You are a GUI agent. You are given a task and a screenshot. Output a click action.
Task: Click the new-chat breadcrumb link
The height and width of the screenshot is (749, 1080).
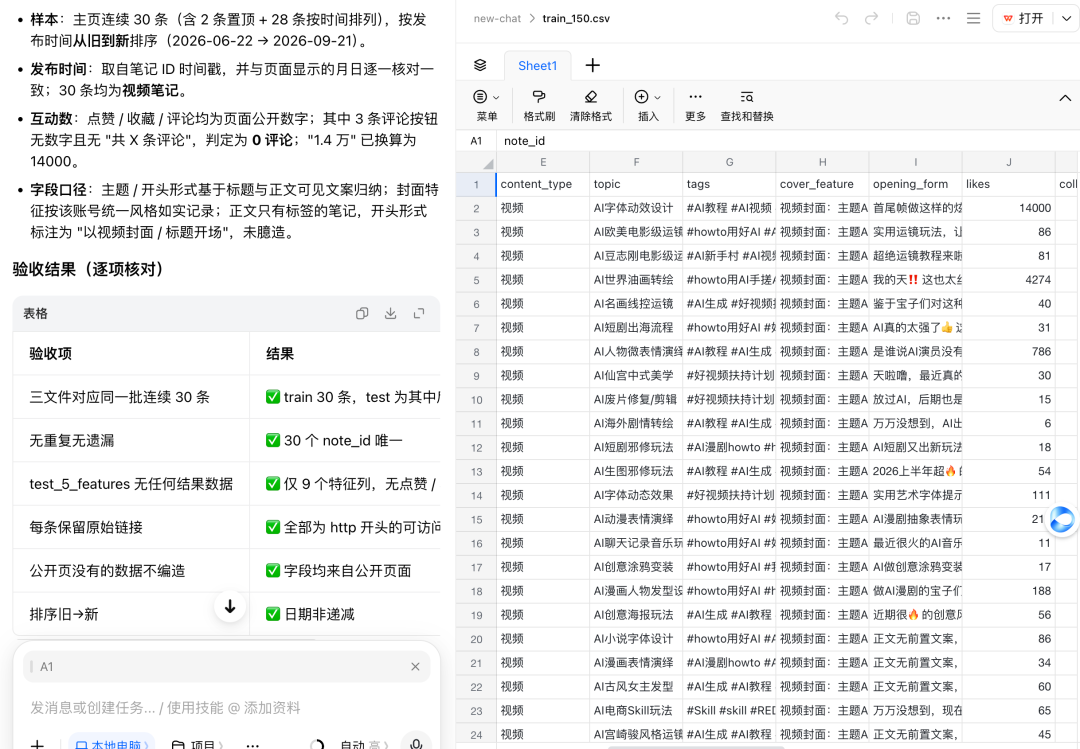tap(497, 19)
